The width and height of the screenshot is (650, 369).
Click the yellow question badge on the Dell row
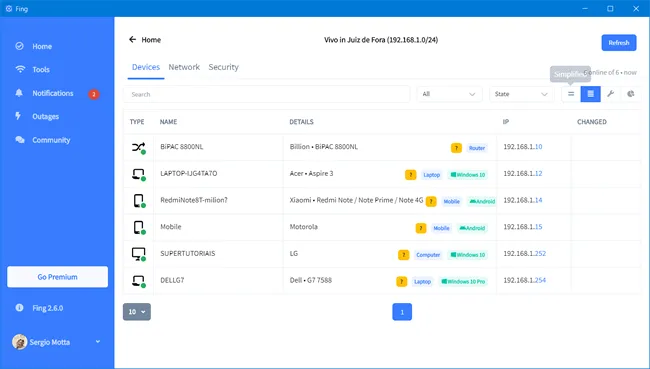click(x=401, y=282)
